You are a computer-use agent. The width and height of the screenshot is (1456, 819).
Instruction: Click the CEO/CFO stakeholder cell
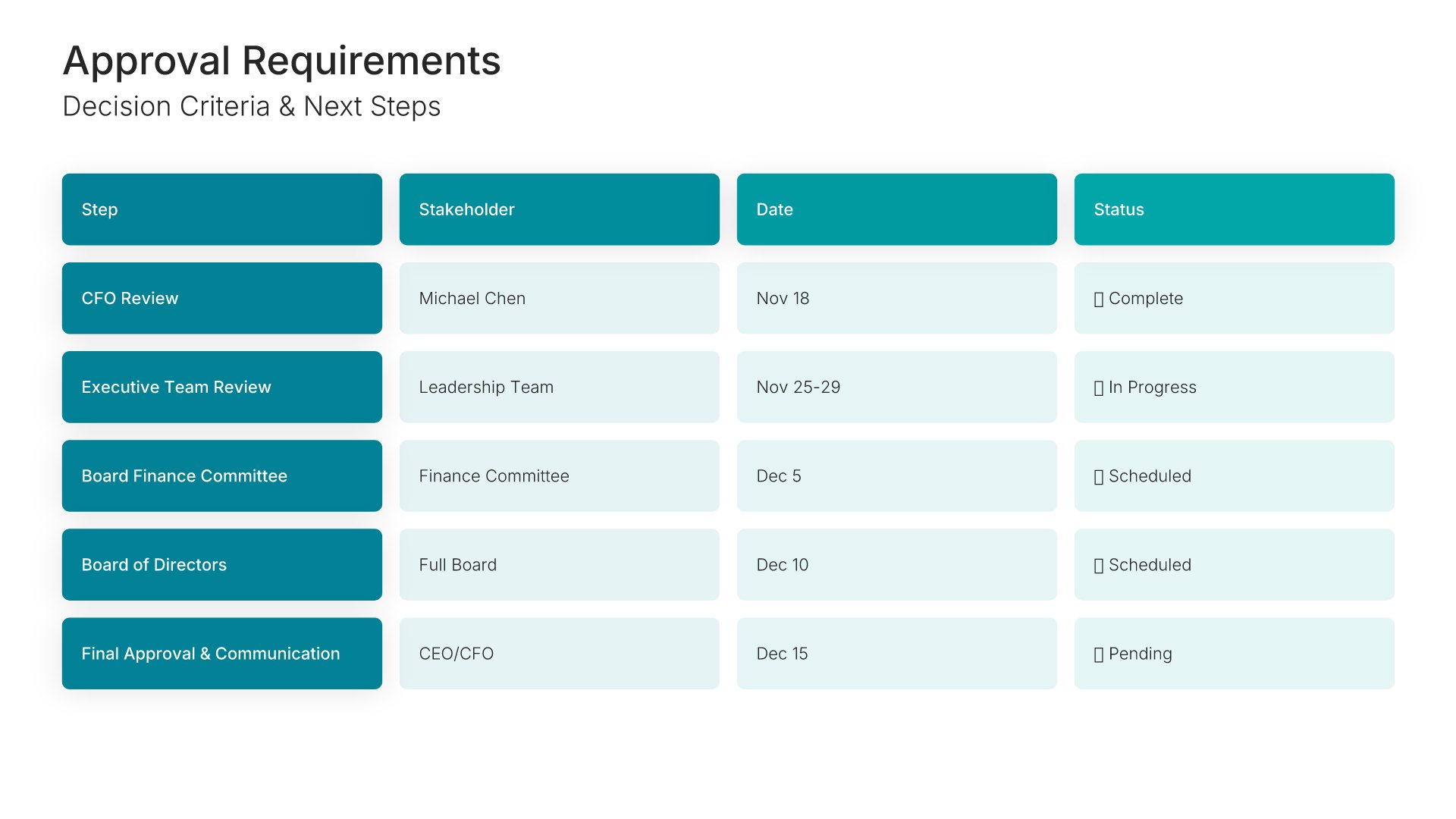pos(559,653)
